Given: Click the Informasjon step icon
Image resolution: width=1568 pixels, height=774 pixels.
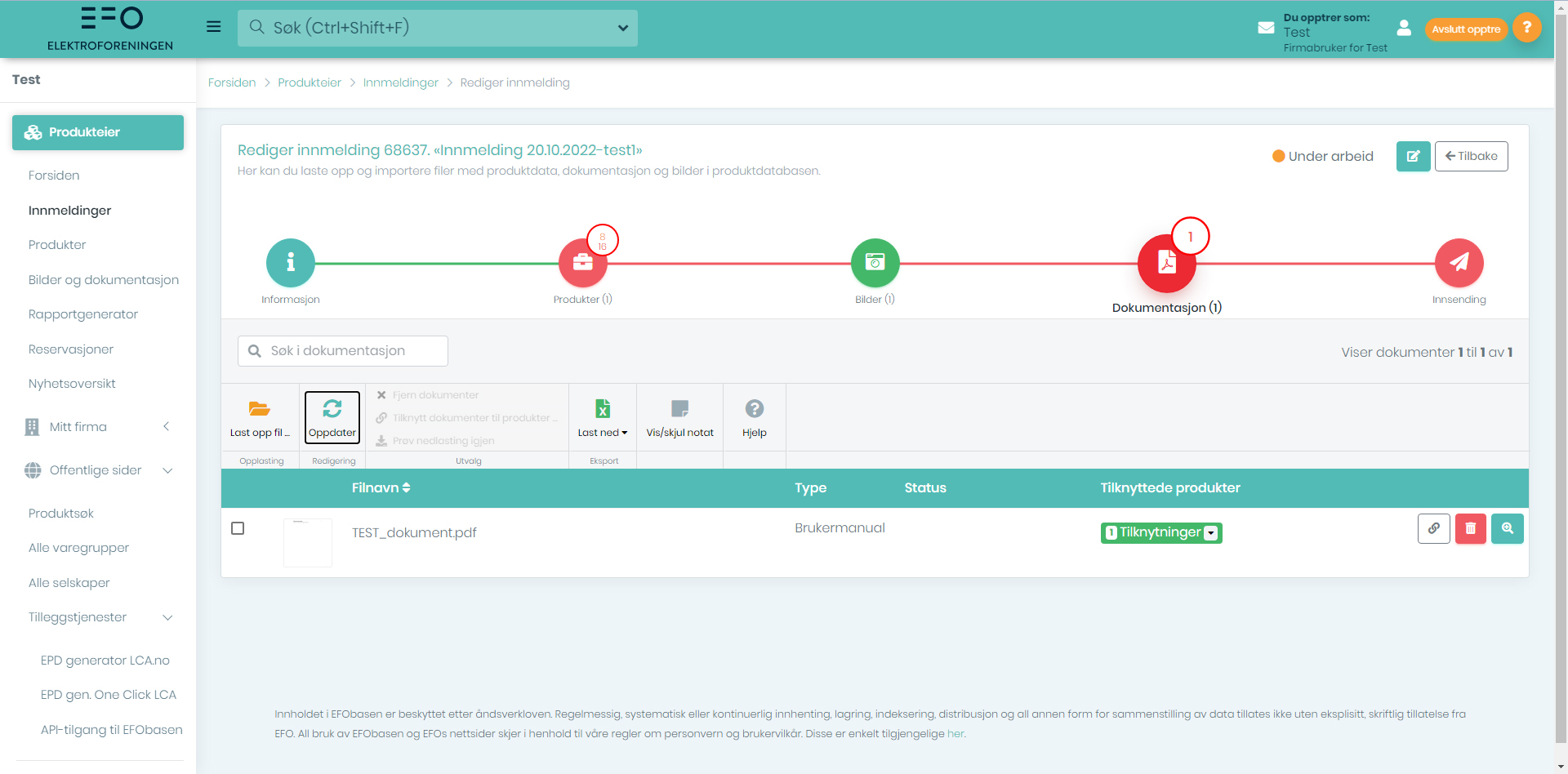Looking at the screenshot, I should coord(290,263).
